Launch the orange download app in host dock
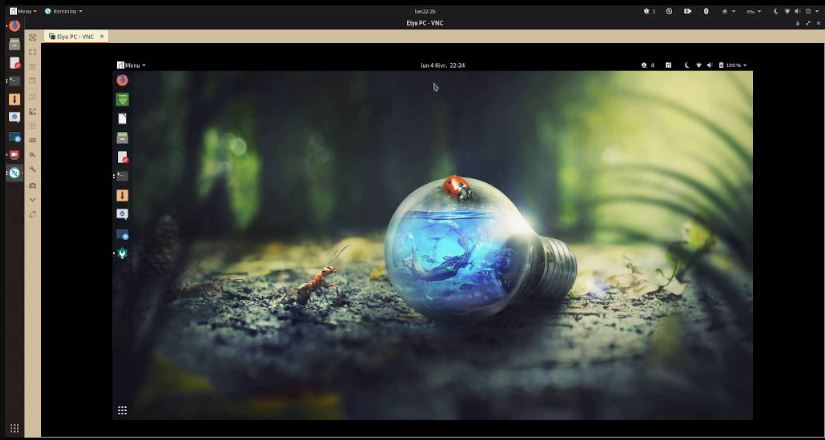Image resolution: width=825 pixels, height=440 pixels. [14, 99]
